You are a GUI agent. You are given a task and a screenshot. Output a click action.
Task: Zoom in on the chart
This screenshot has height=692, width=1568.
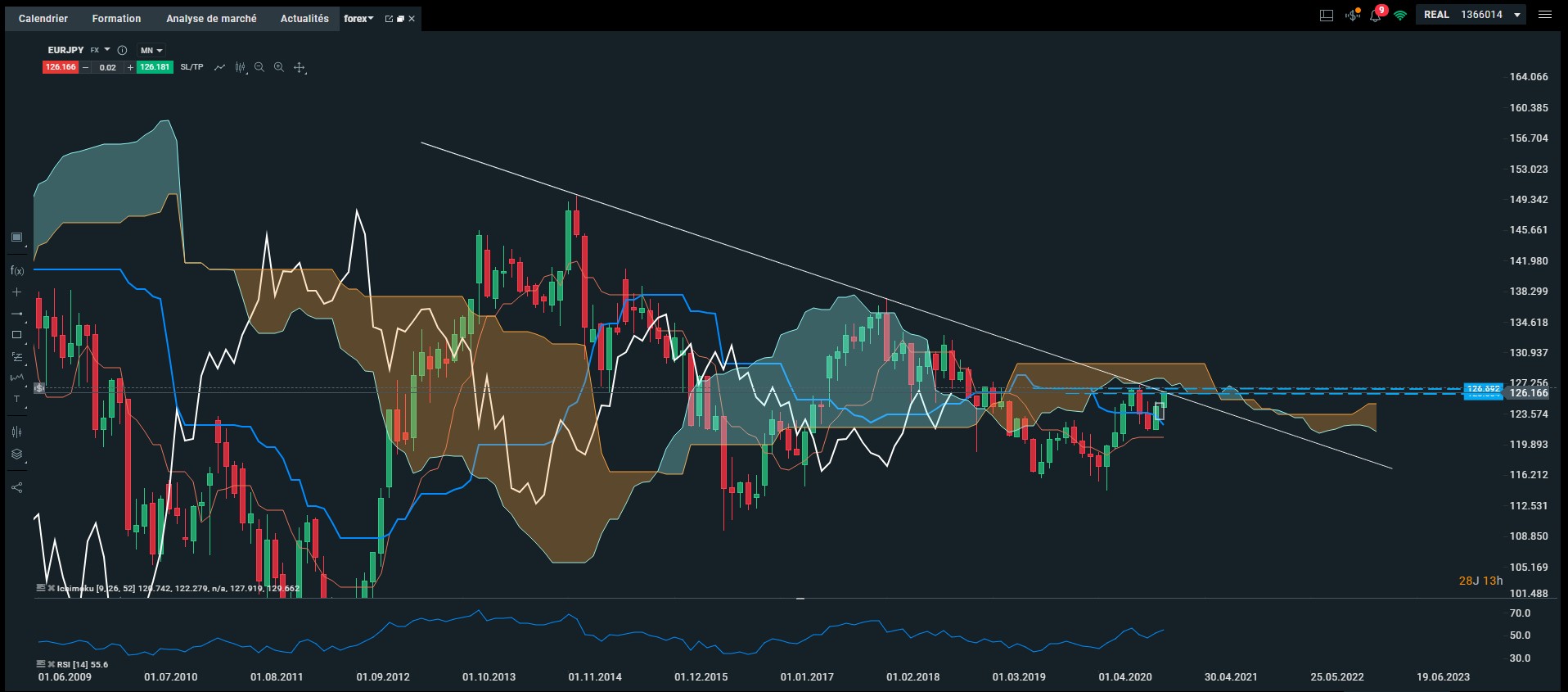279,67
